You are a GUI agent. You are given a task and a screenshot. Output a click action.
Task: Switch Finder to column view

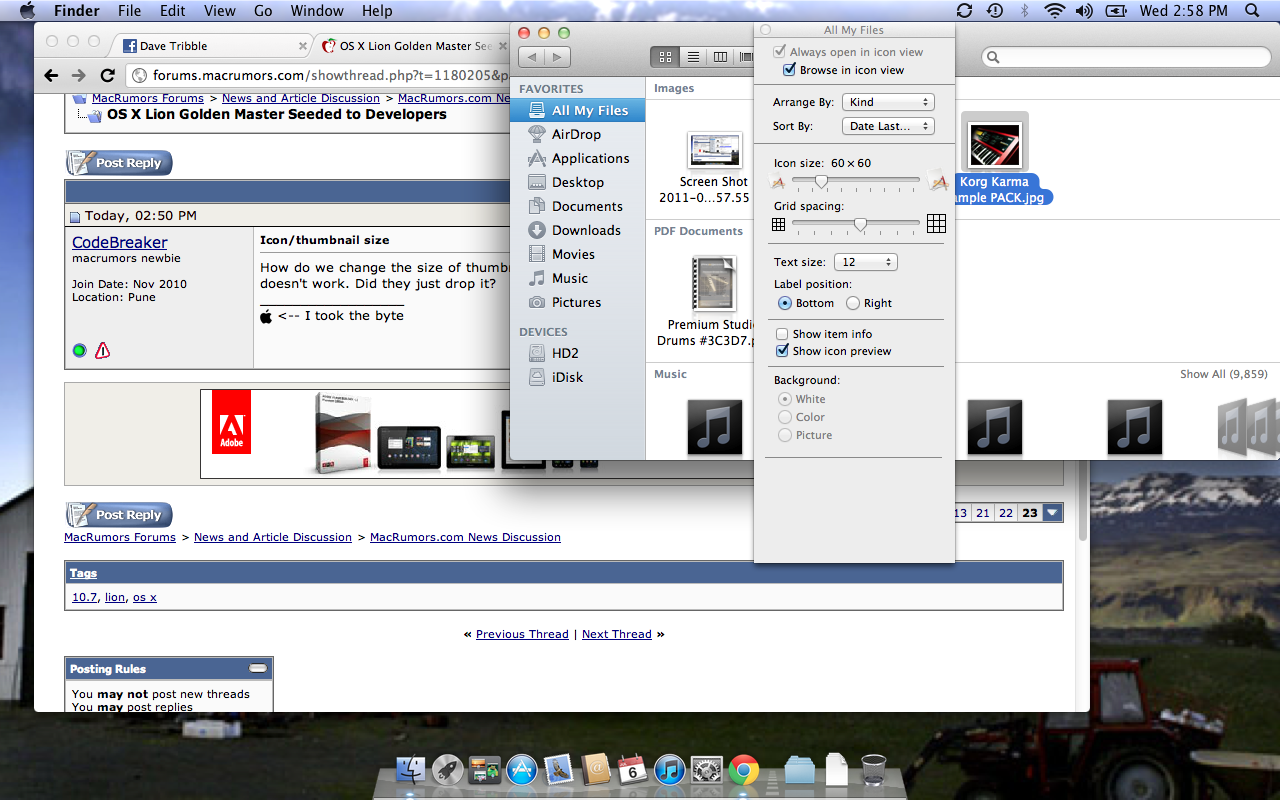coord(720,57)
